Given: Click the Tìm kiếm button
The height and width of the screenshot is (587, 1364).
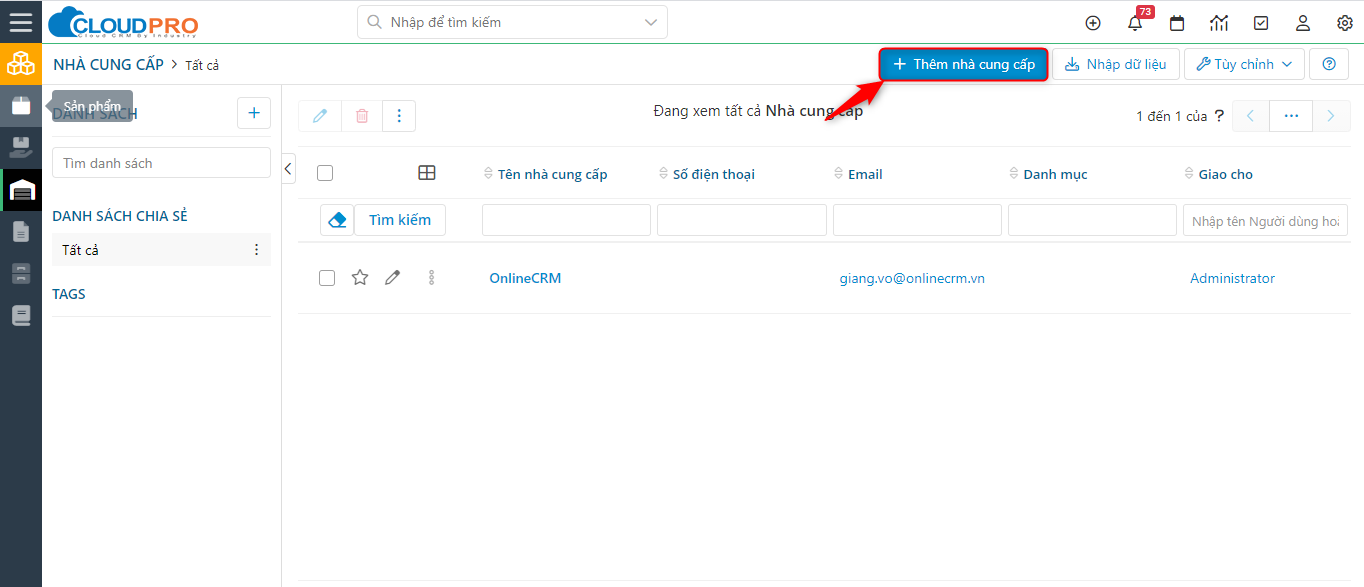Looking at the screenshot, I should [x=400, y=220].
